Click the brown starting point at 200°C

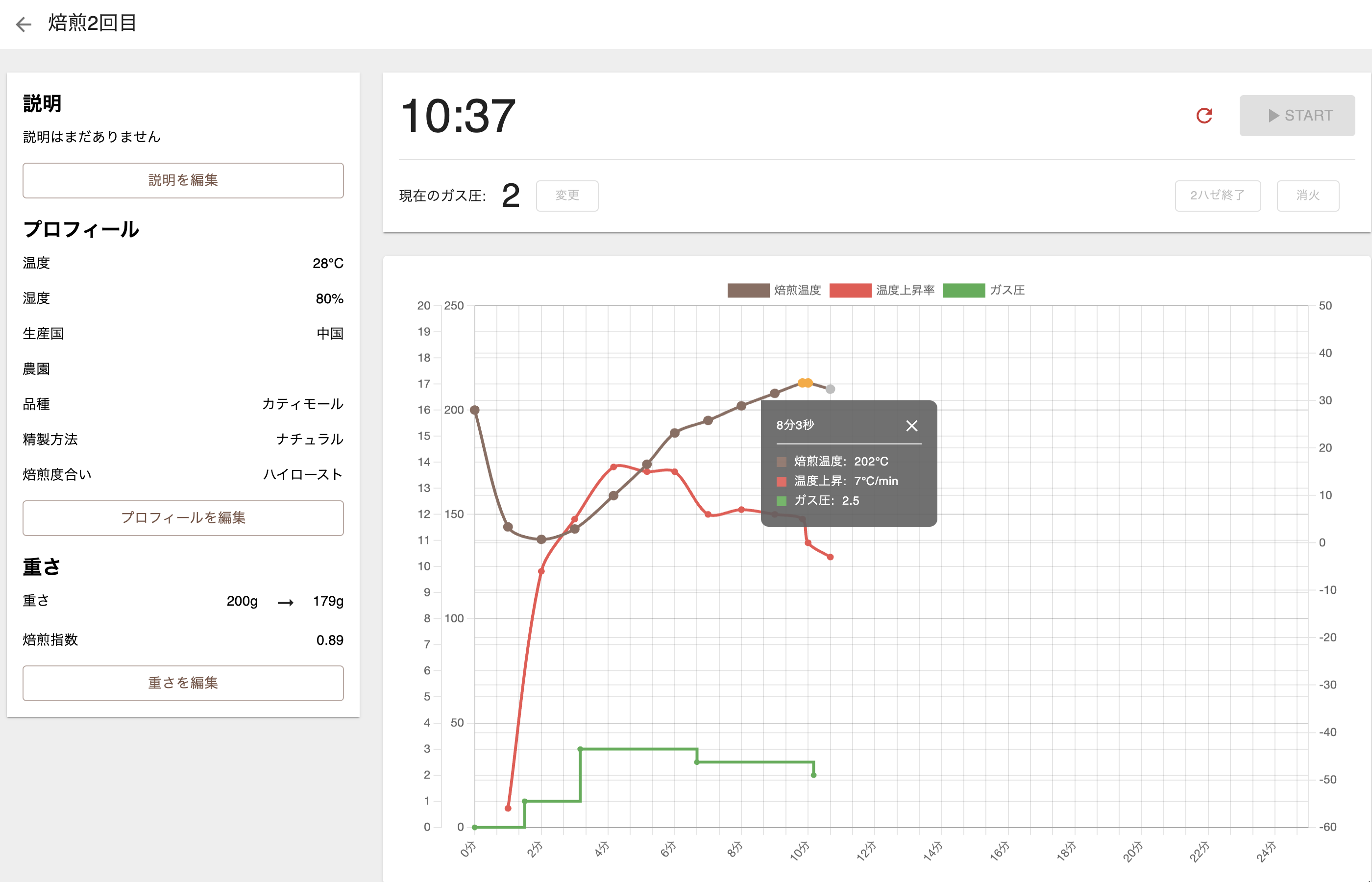point(475,410)
